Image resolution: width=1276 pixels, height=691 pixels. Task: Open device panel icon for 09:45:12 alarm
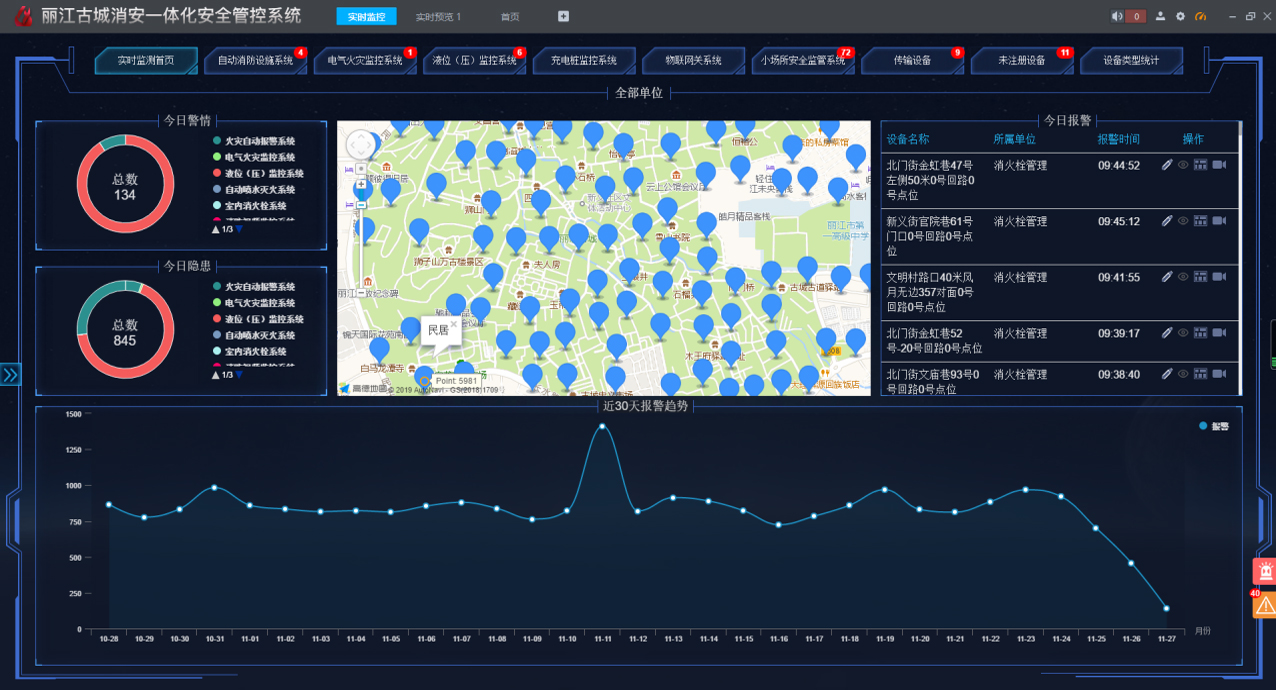[x=1201, y=221]
